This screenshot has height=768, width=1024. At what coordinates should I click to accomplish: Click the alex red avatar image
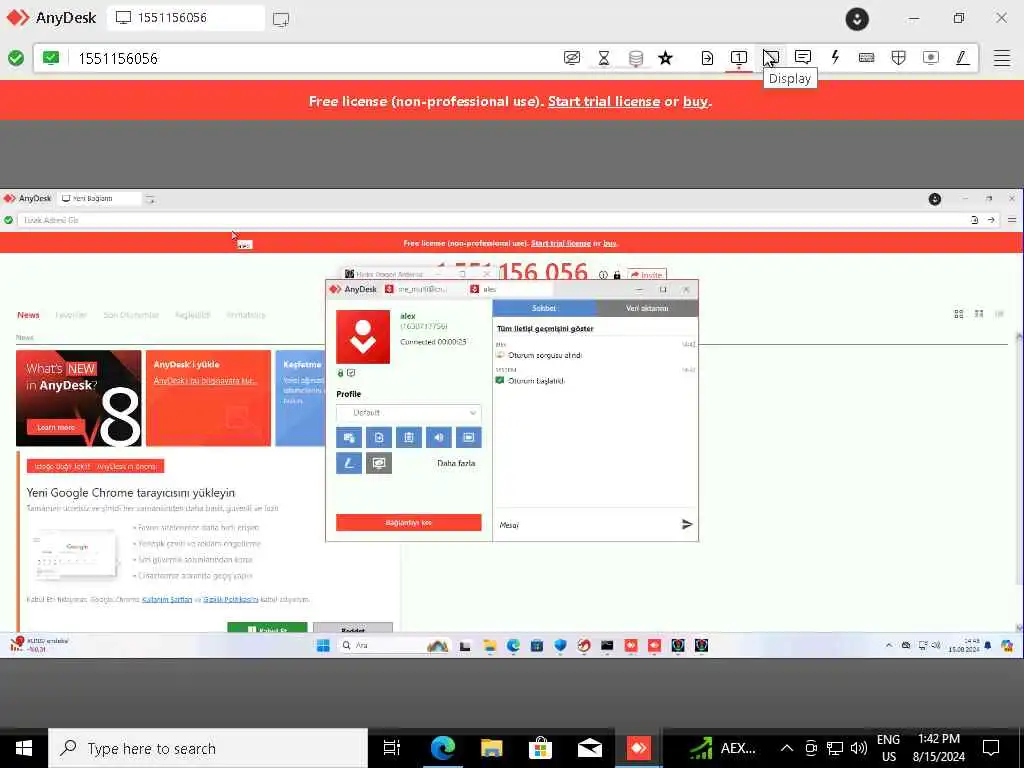(x=363, y=337)
